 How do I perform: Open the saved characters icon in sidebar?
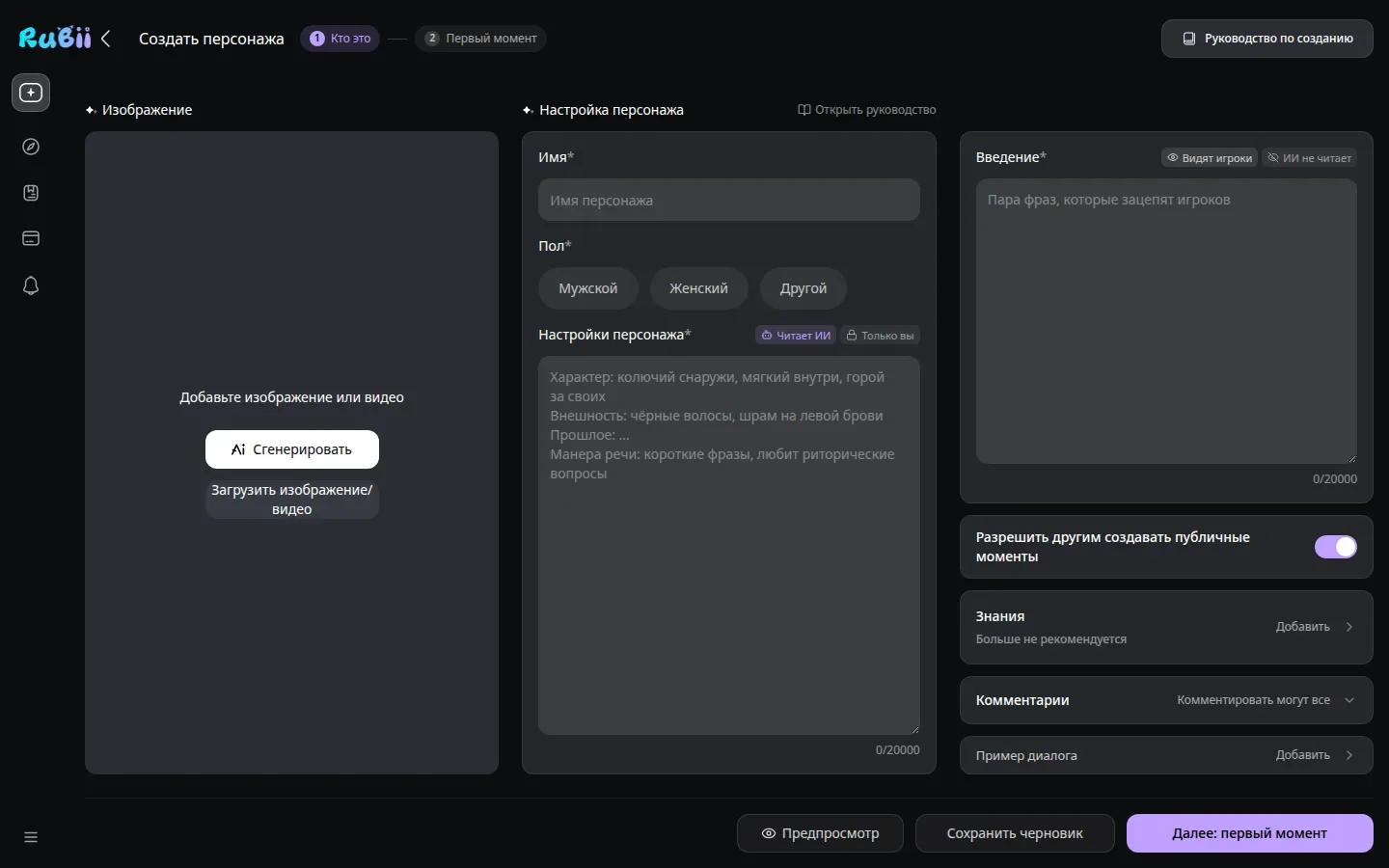[x=31, y=193]
